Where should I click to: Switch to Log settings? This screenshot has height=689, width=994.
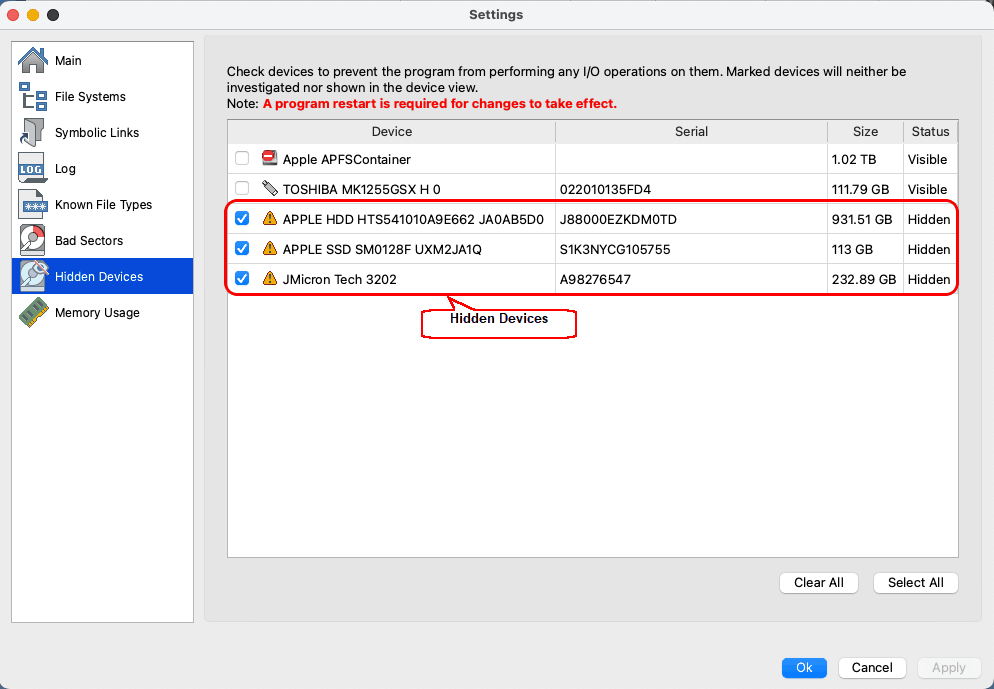click(x=103, y=169)
